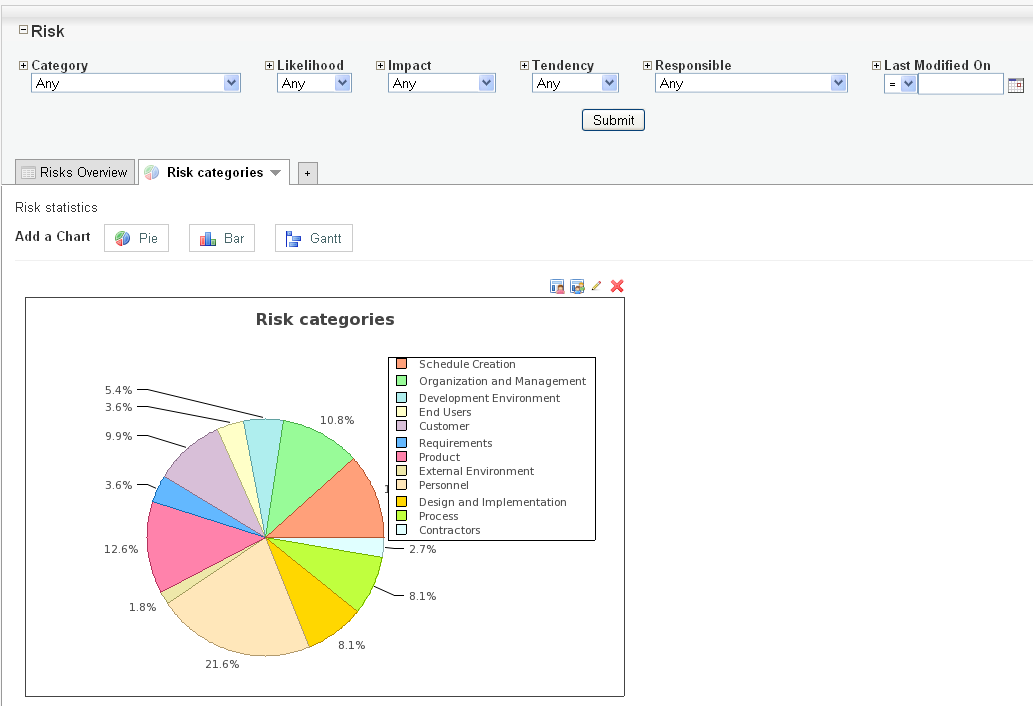Delete the Risk categories chart
The width and height of the screenshot is (1033, 706).
pyautogui.click(x=617, y=286)
